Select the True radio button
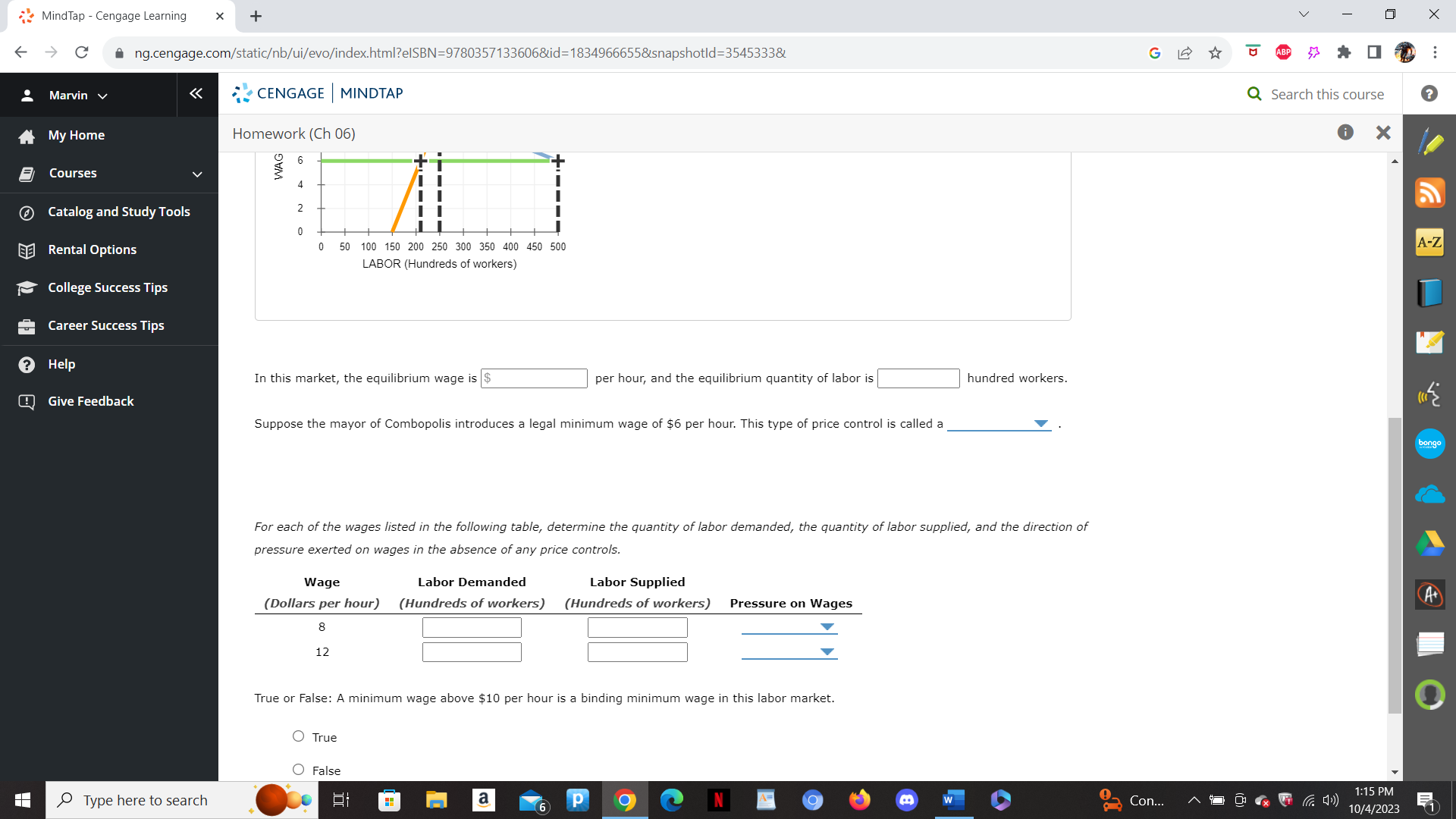This screenshot has width=1456, height=819. click(299, 736)
